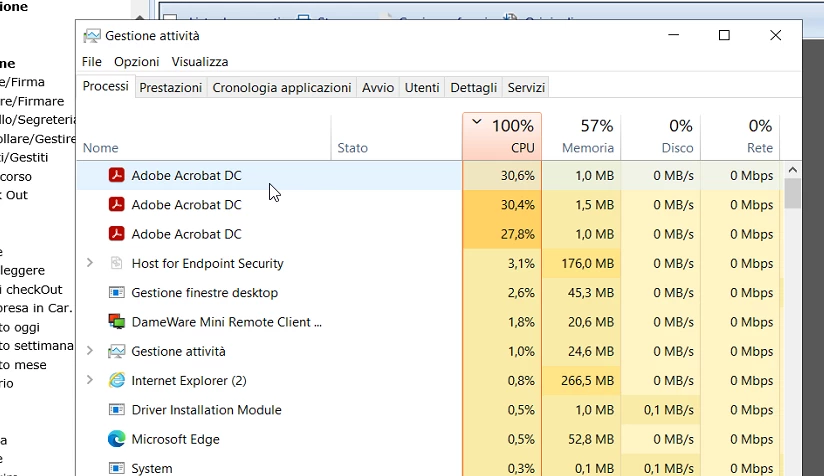
Task: Click the 20,6 MB memory cell
Action: click(581, 322)
